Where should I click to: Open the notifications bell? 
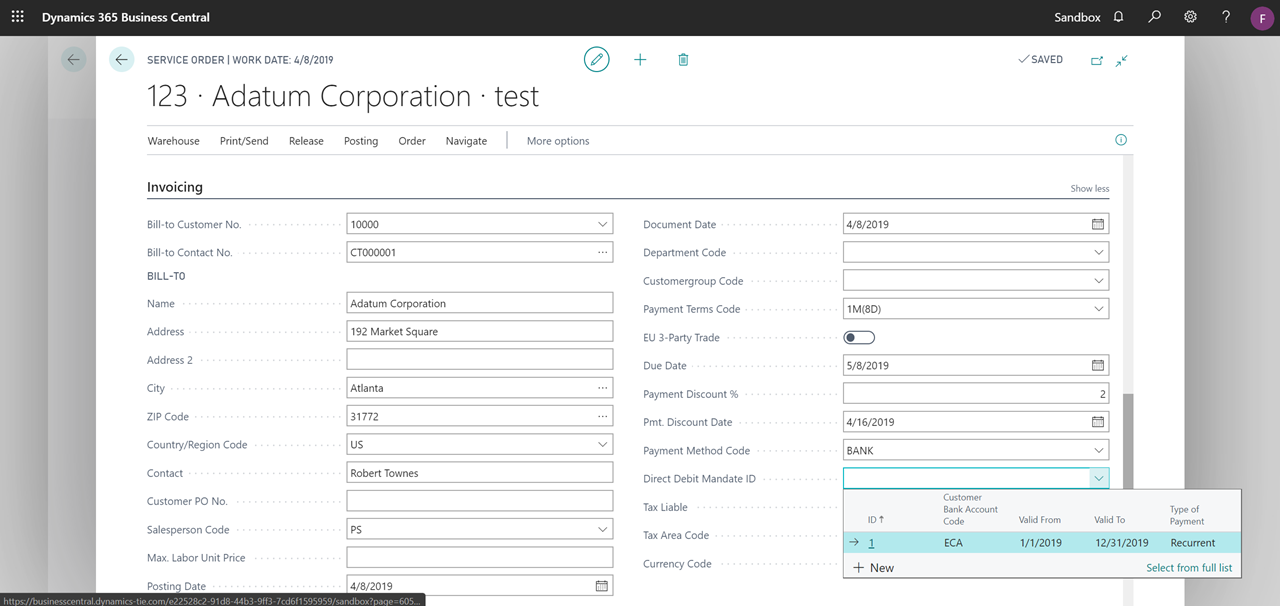tap(1118, 17)
